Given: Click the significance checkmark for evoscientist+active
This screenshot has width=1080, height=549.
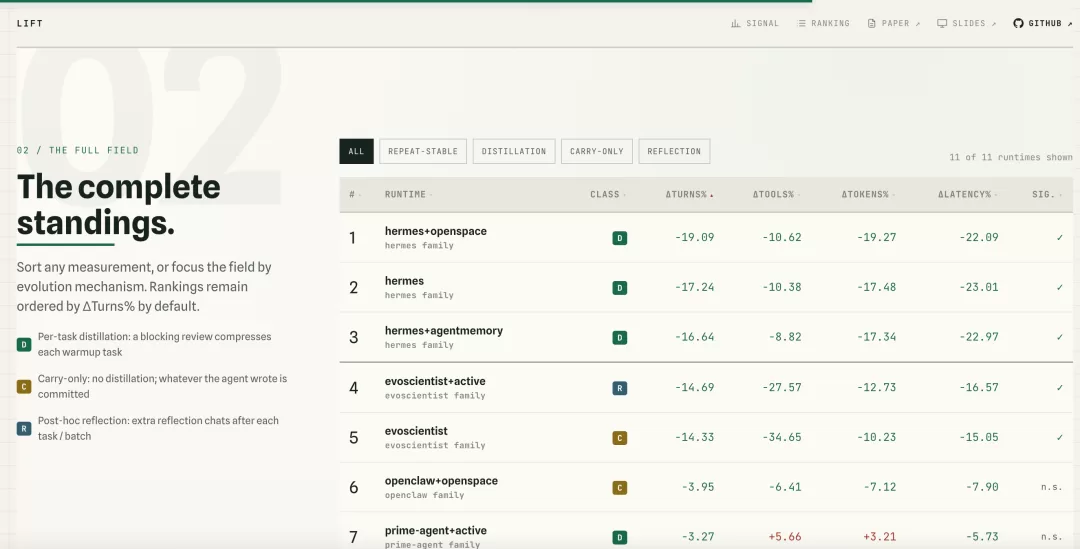Looking at the screenshot, I should pyautogui.click(x=1059, y=387).
